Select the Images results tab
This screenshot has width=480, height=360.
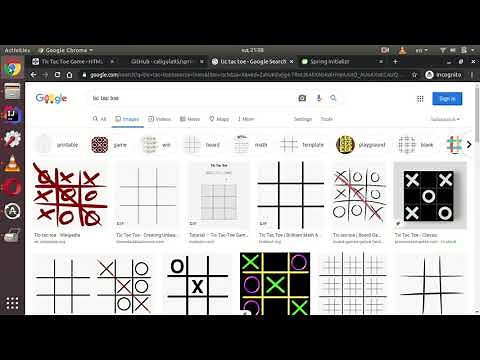(127, 119)
